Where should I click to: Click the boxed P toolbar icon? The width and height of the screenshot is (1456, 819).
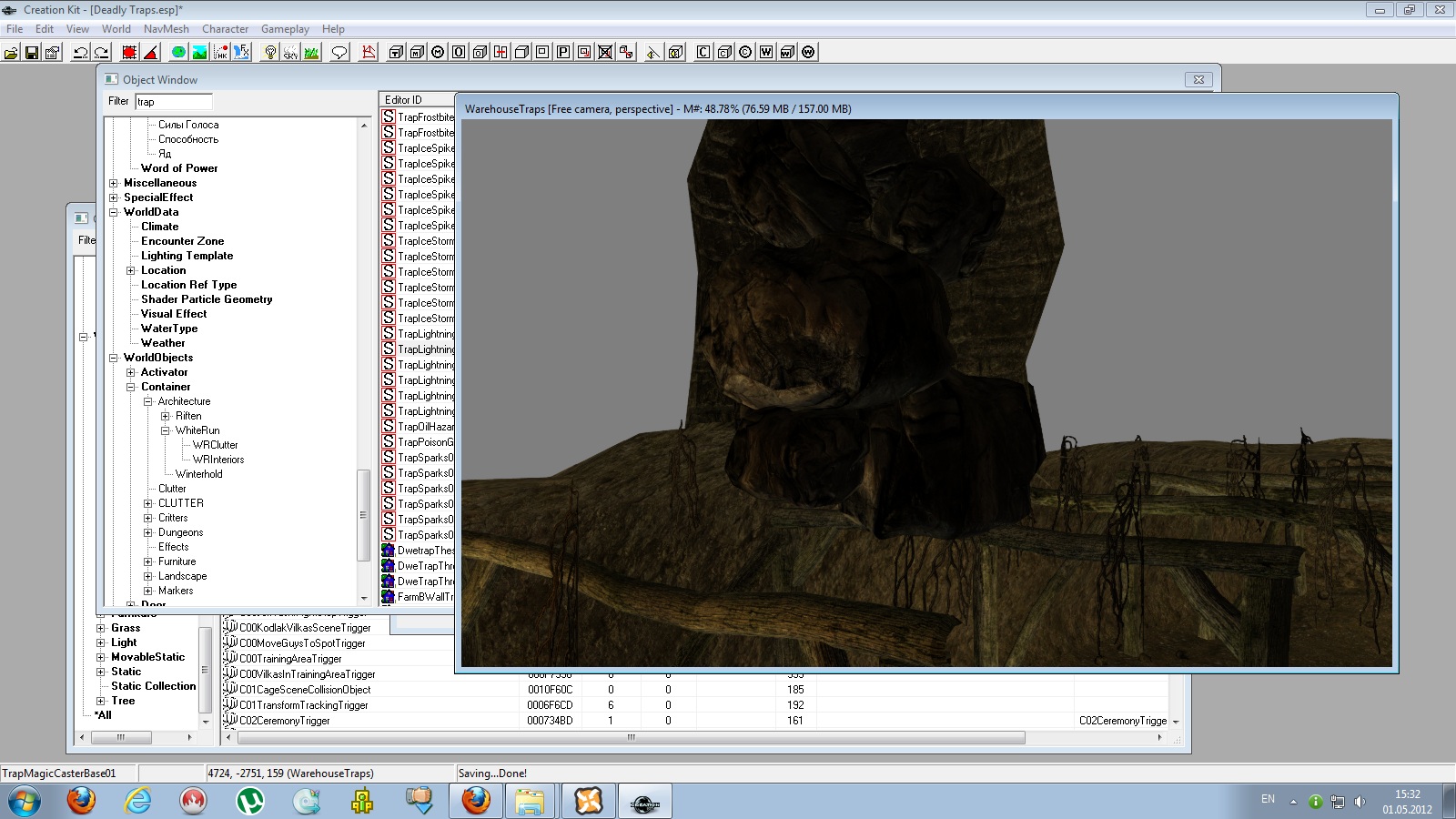tap(563, 52)
